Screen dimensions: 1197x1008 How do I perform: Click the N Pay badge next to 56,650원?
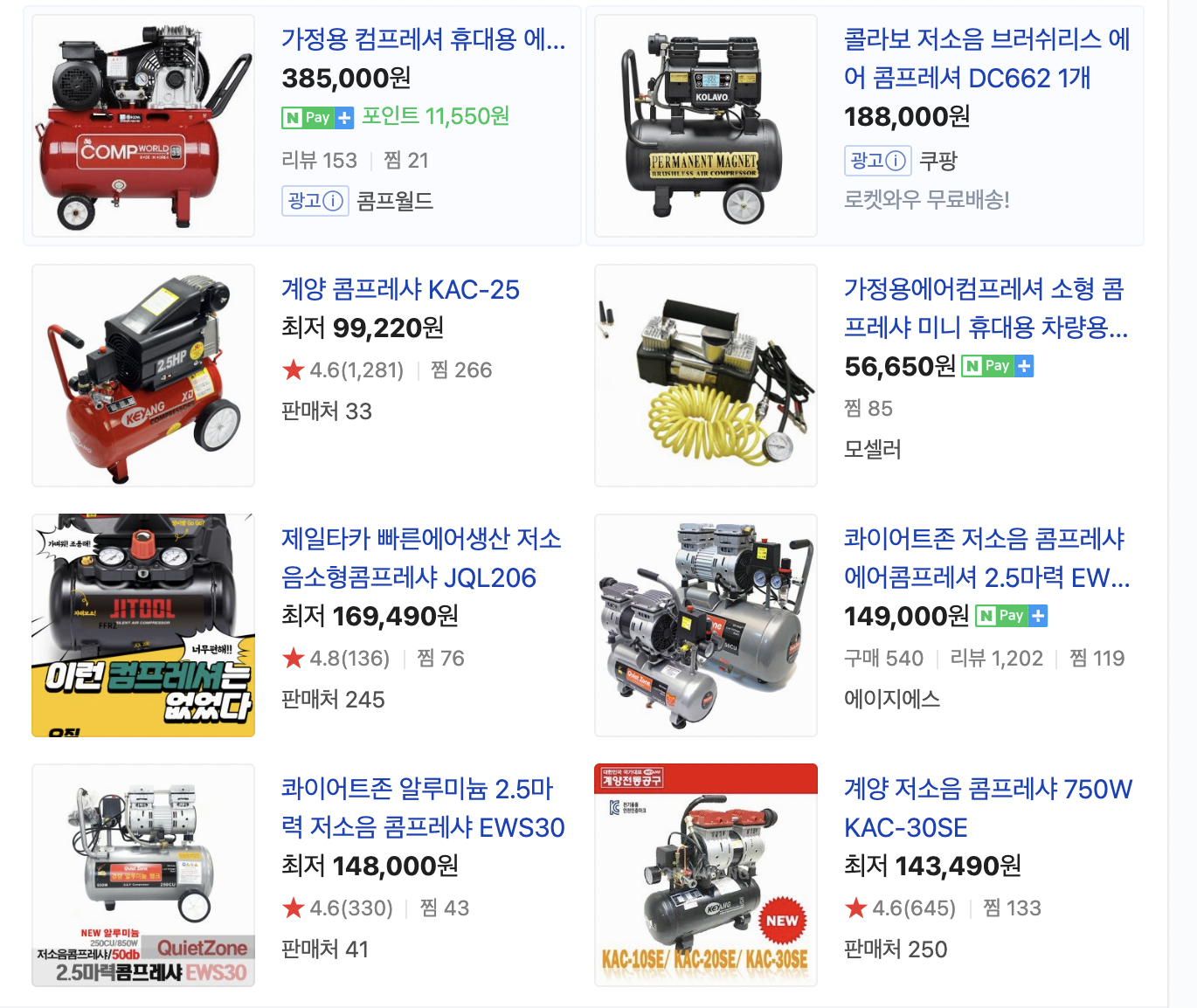tap(998, 366)
